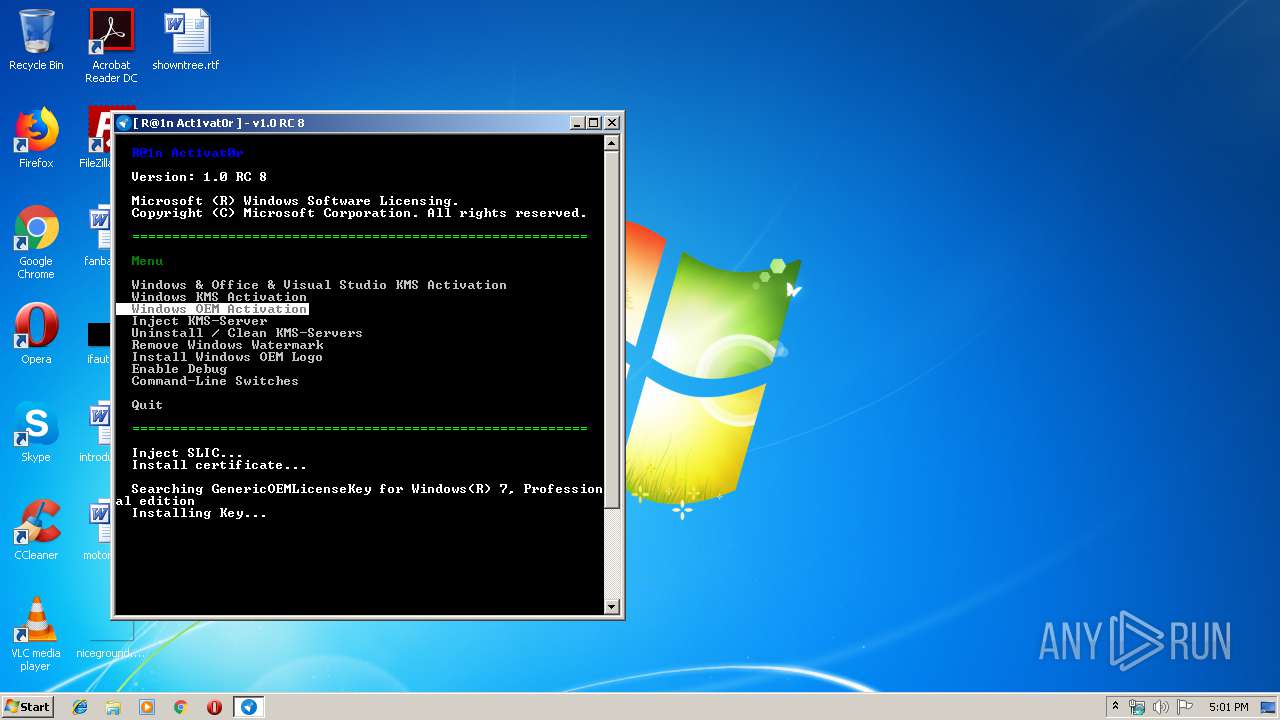The height and width of the screenshot is (720, 1280).
Task: Open Windows Explorer folder in taskbar
Action: (x=113, y=707)
